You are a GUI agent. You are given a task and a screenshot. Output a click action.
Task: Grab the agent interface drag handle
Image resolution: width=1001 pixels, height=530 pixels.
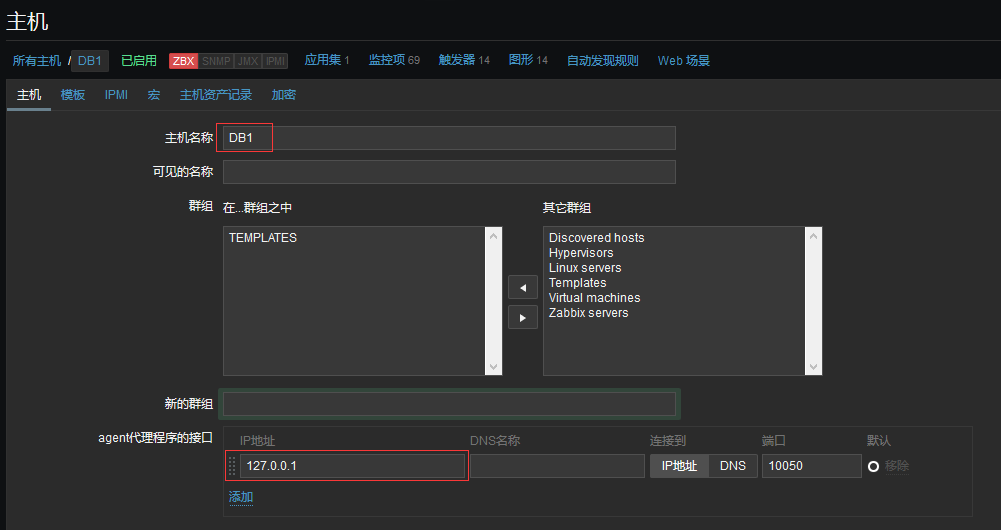click(x=232, y=466)
